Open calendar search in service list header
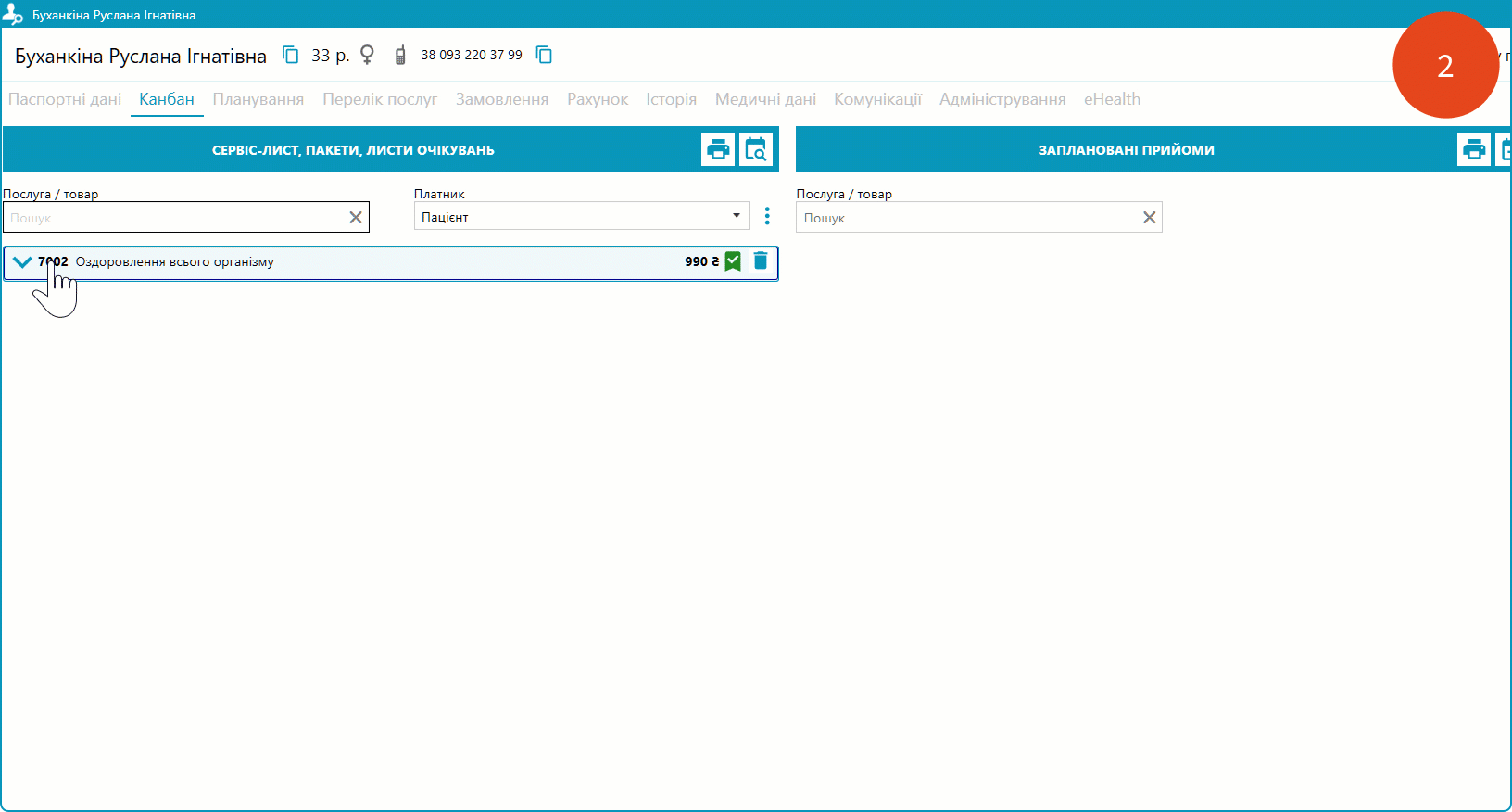 756,149
